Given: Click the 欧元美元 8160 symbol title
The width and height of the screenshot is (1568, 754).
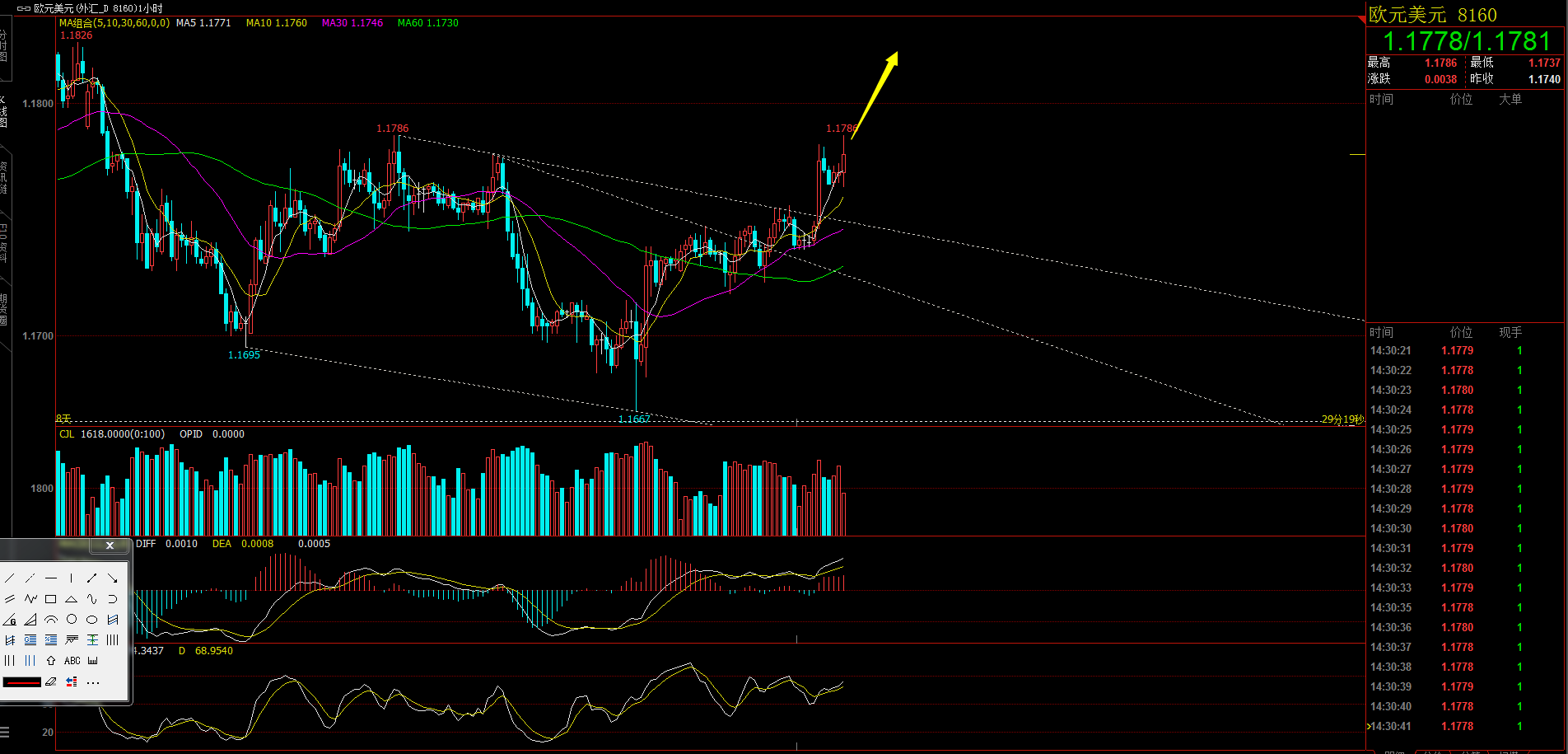Looking at the screenshot, I should [x=1433, y=15].
